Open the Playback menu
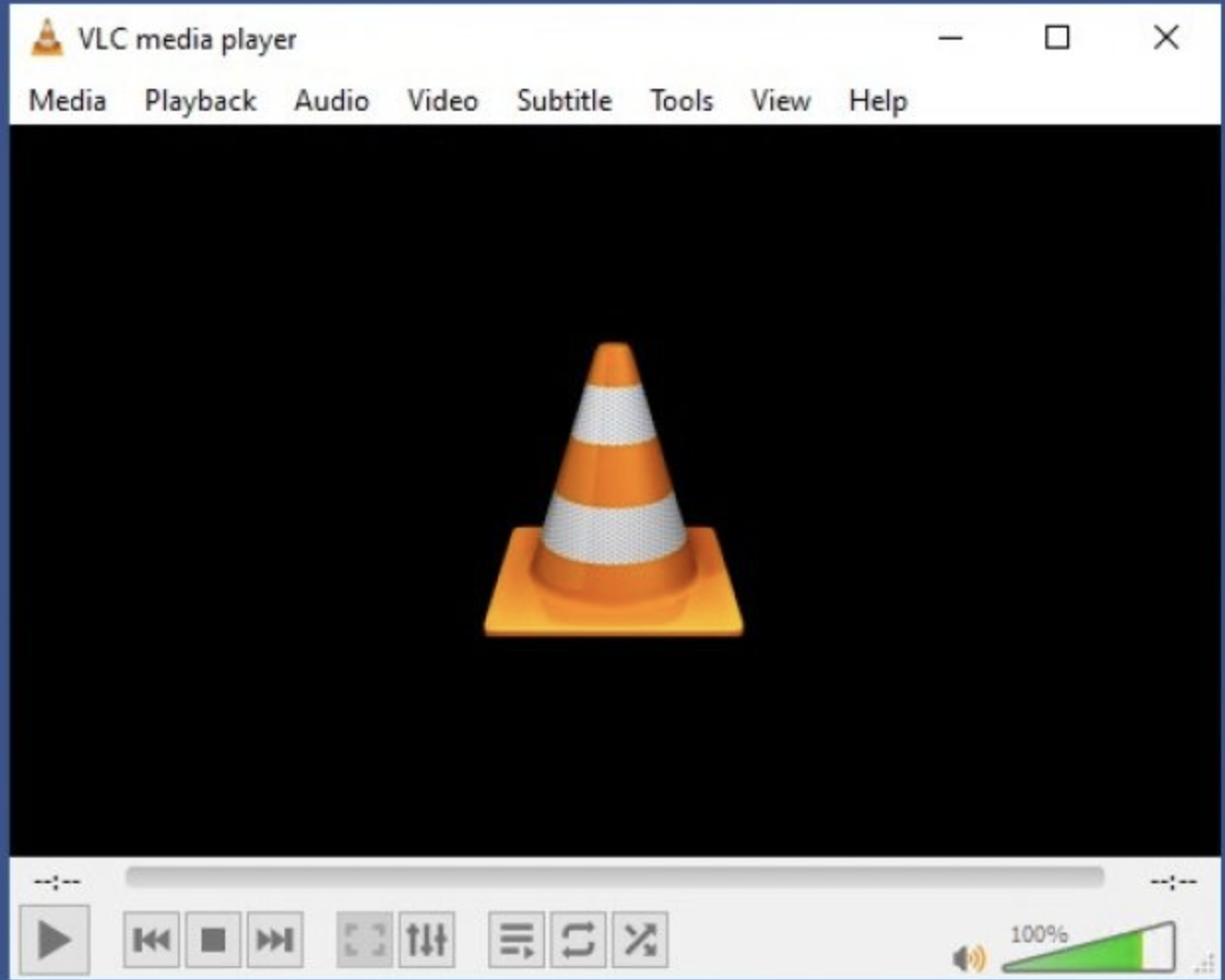 point(201,101)
